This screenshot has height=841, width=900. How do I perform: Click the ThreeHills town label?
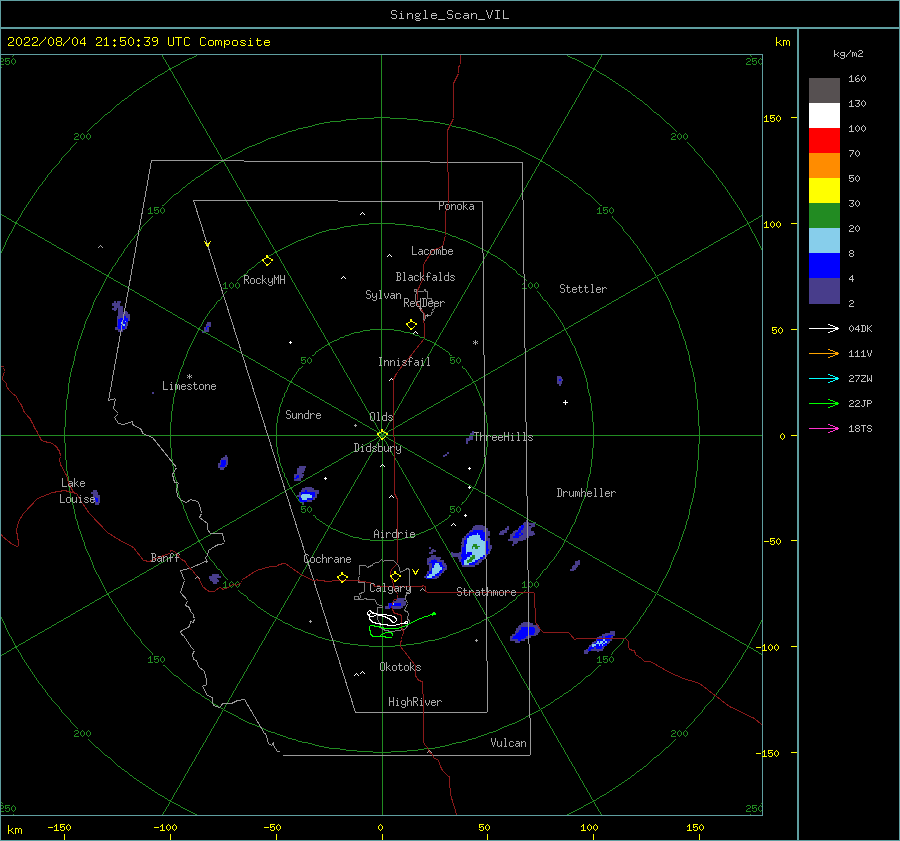[x=503, y=437]
